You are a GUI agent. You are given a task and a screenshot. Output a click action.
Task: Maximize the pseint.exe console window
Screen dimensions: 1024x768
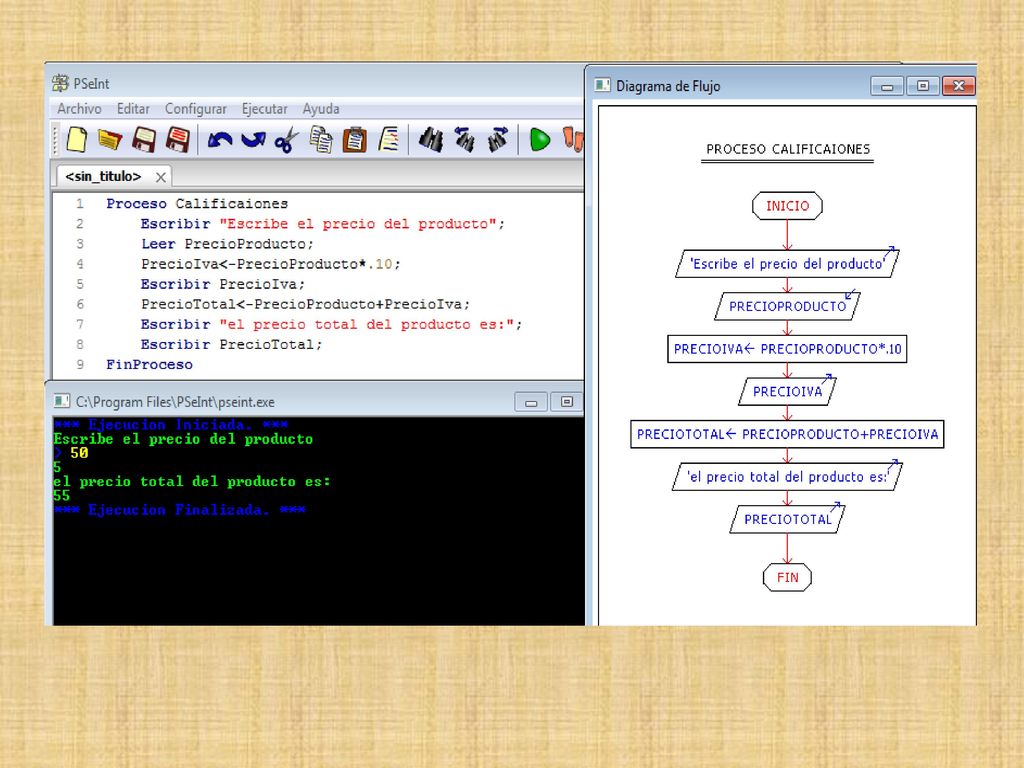567,402
